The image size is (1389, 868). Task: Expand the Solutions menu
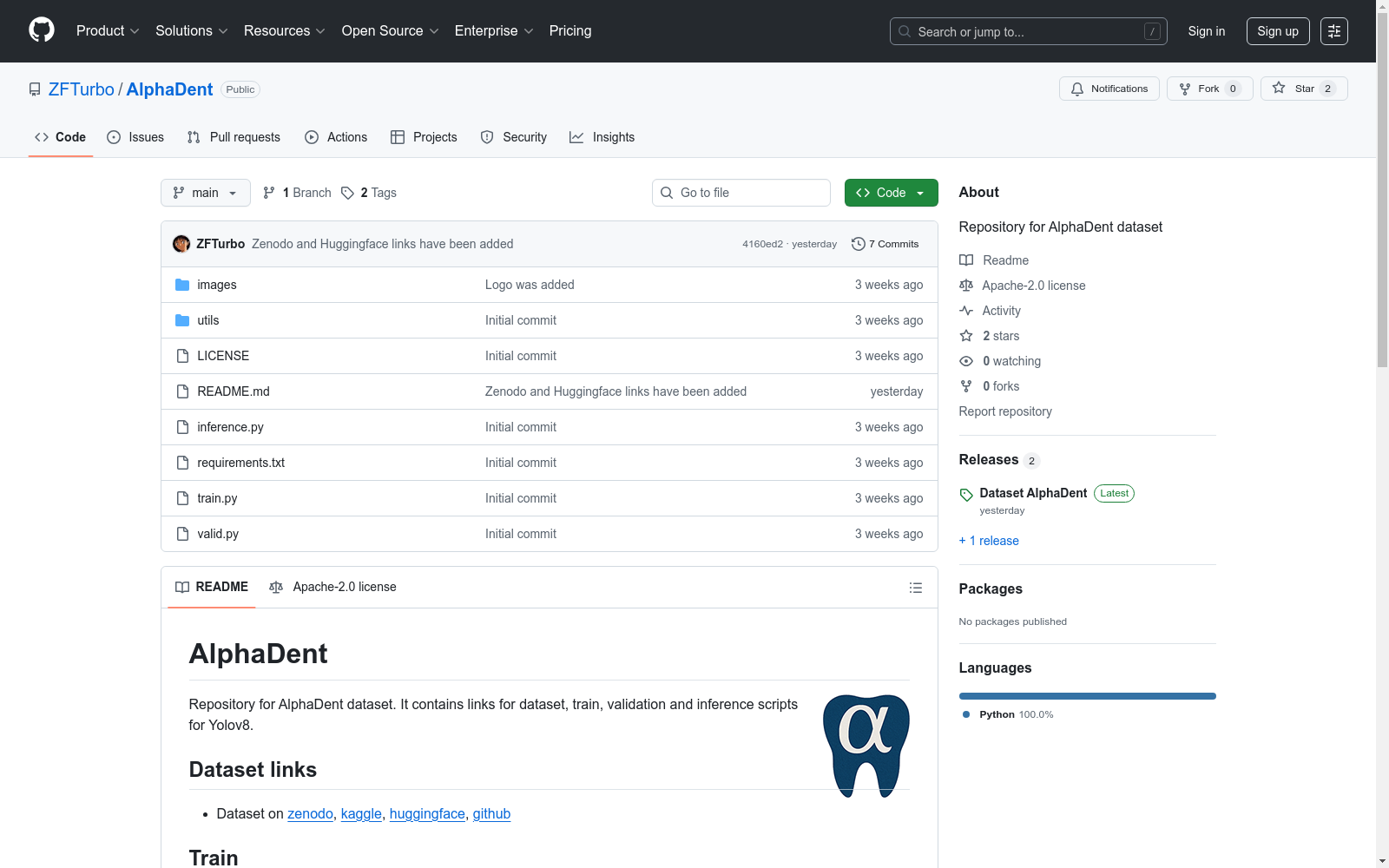coord(192,31)
